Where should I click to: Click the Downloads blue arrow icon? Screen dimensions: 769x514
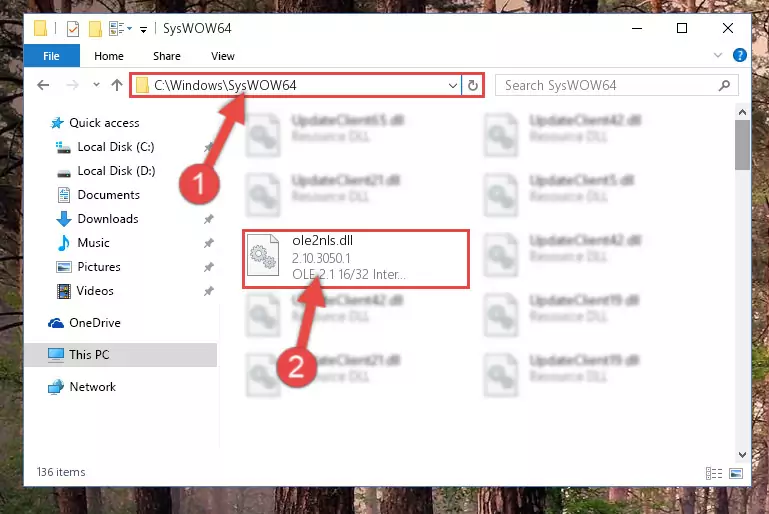click(x=64, y=219)
